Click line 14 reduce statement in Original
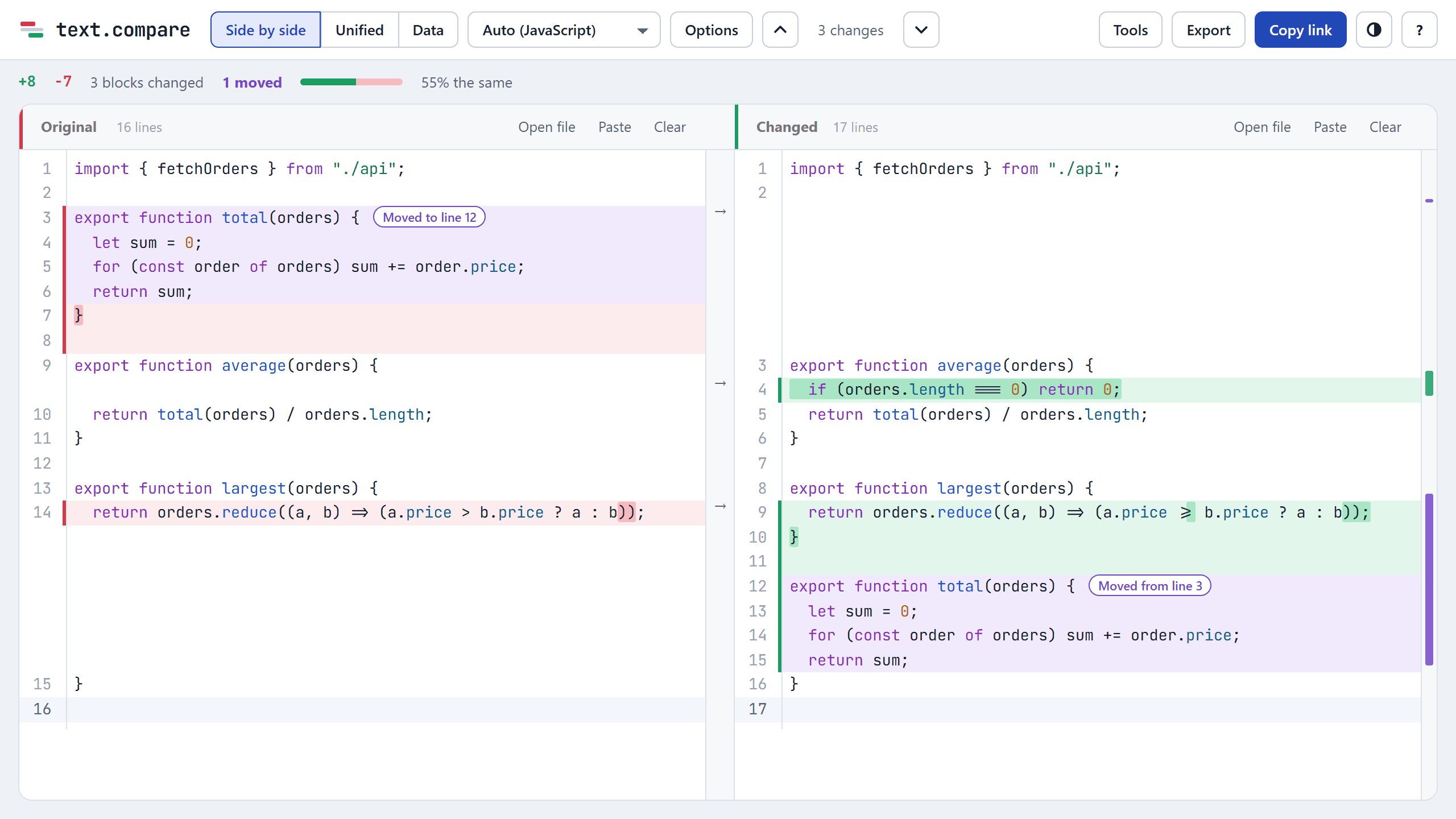Image resolution: width=1456 pixels, height=819 pixels. [x=386, y=512]
